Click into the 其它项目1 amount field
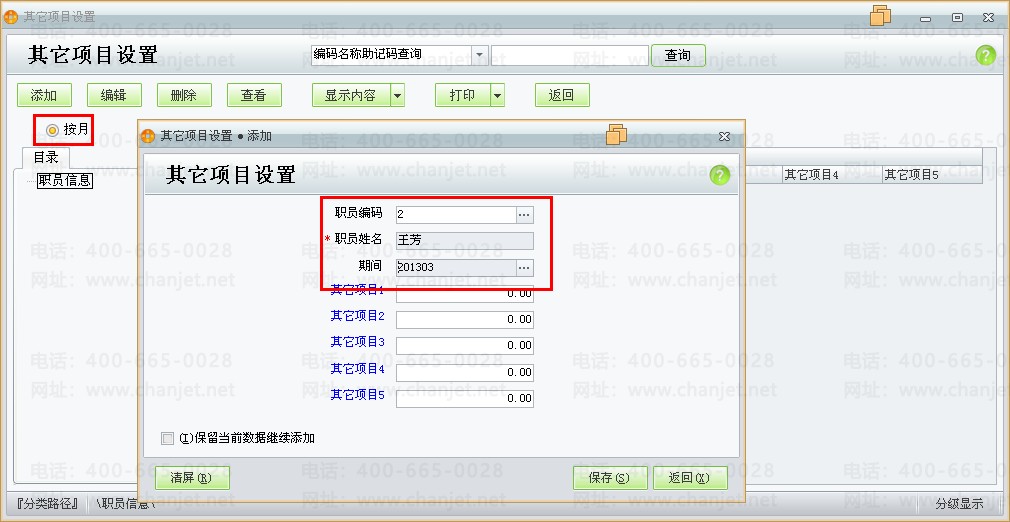This screenshot has height=522, width=1010. click(x=464, y=294)
